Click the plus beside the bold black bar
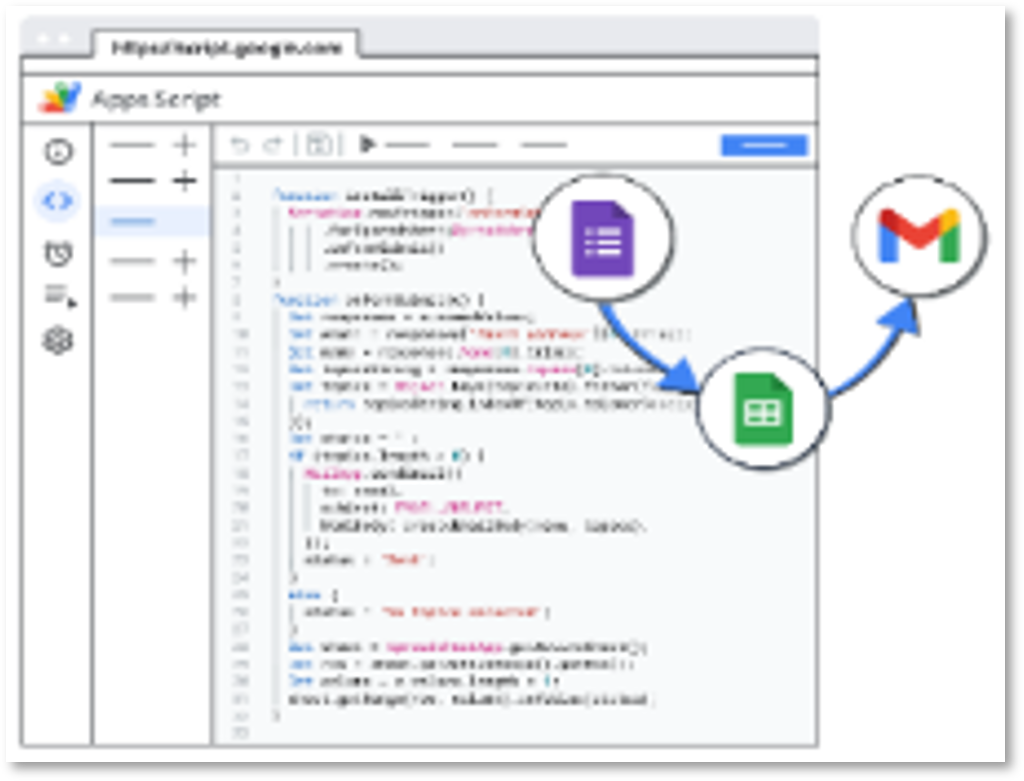This screenshot has width=1024, height=781. click(185, 181)
